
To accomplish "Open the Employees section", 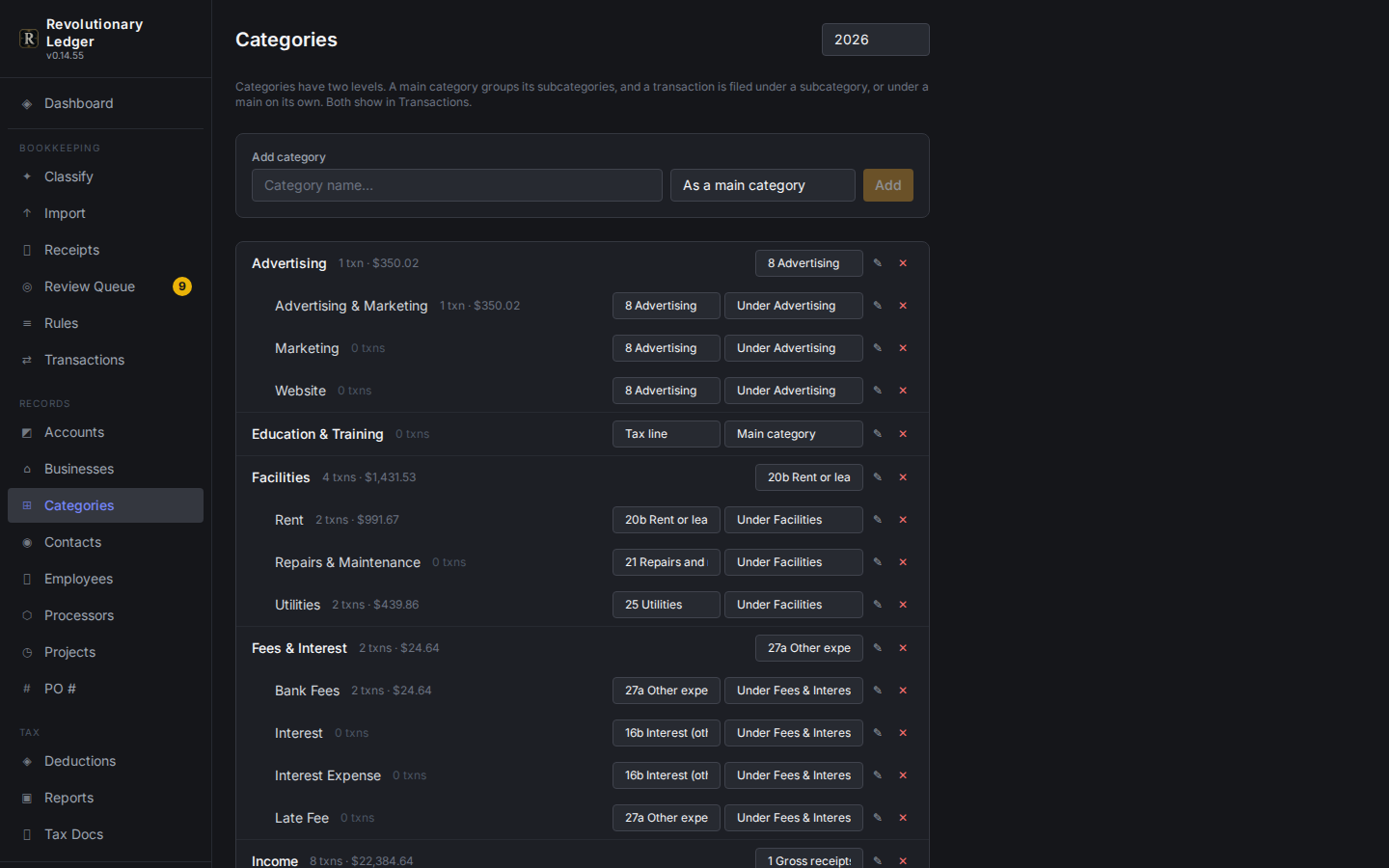I will [105, 579].
